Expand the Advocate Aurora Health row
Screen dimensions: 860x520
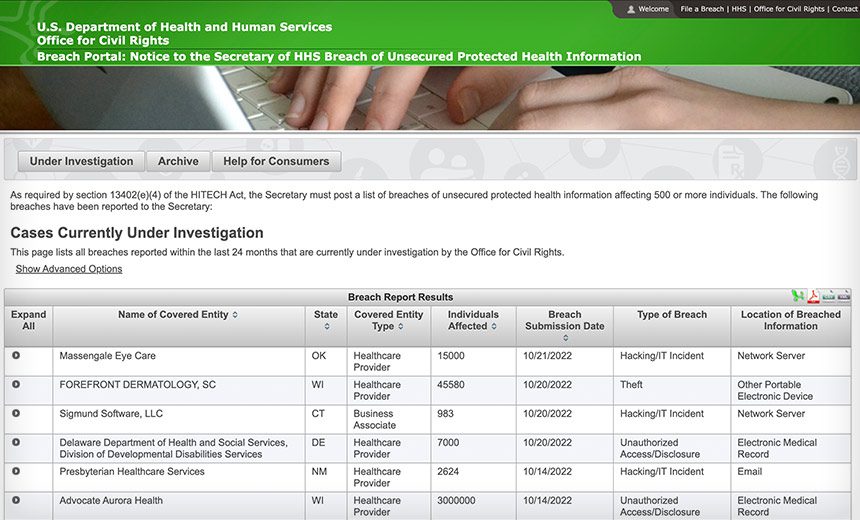coord(16,500)
